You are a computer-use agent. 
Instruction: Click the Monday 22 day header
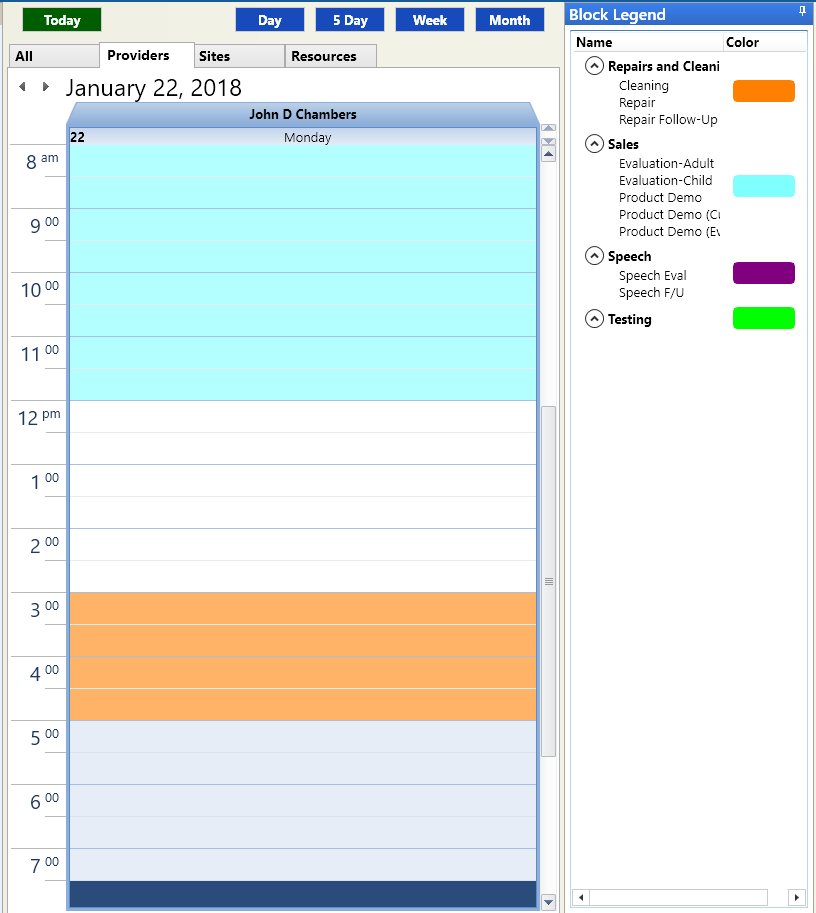pyautogui.click(x=302, y=137)
